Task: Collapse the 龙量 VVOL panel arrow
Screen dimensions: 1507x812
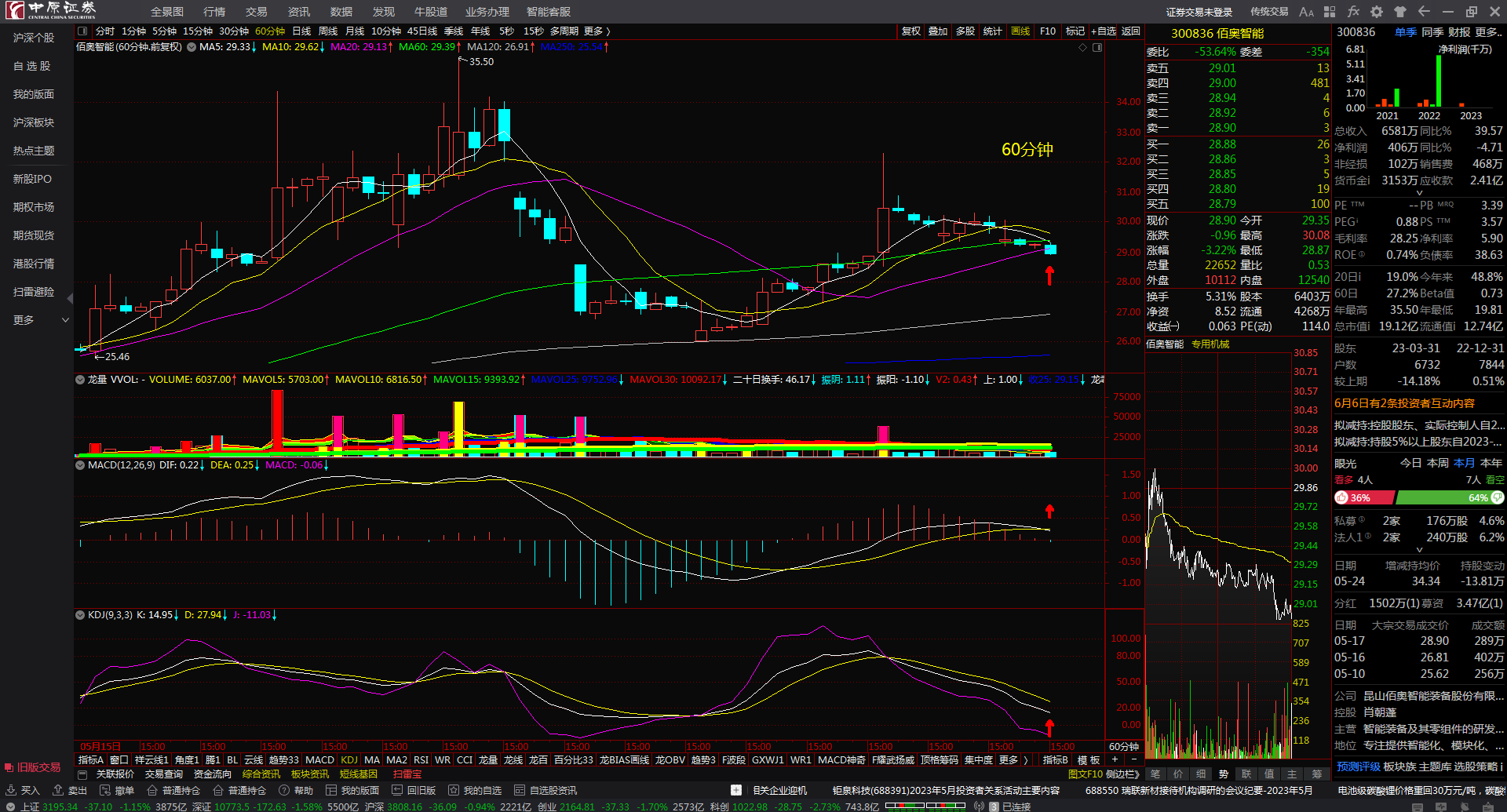Action: [80, 380]
